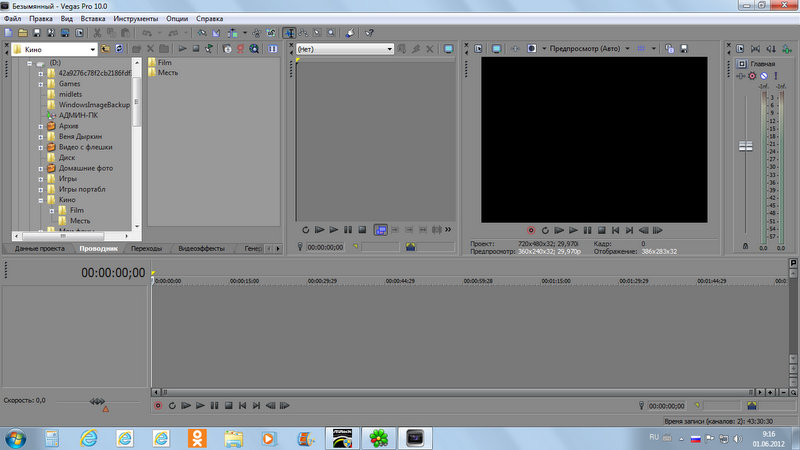The image size is (800, 450).
Task: Save the project using the floppy disk icon
Action: [x=37, y=33]
